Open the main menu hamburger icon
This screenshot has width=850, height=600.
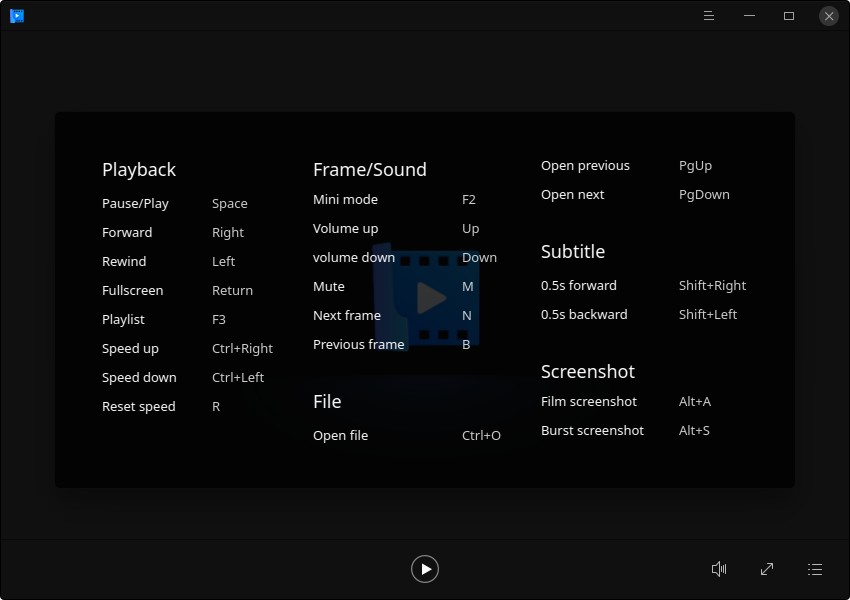click(x=709, y=16)
